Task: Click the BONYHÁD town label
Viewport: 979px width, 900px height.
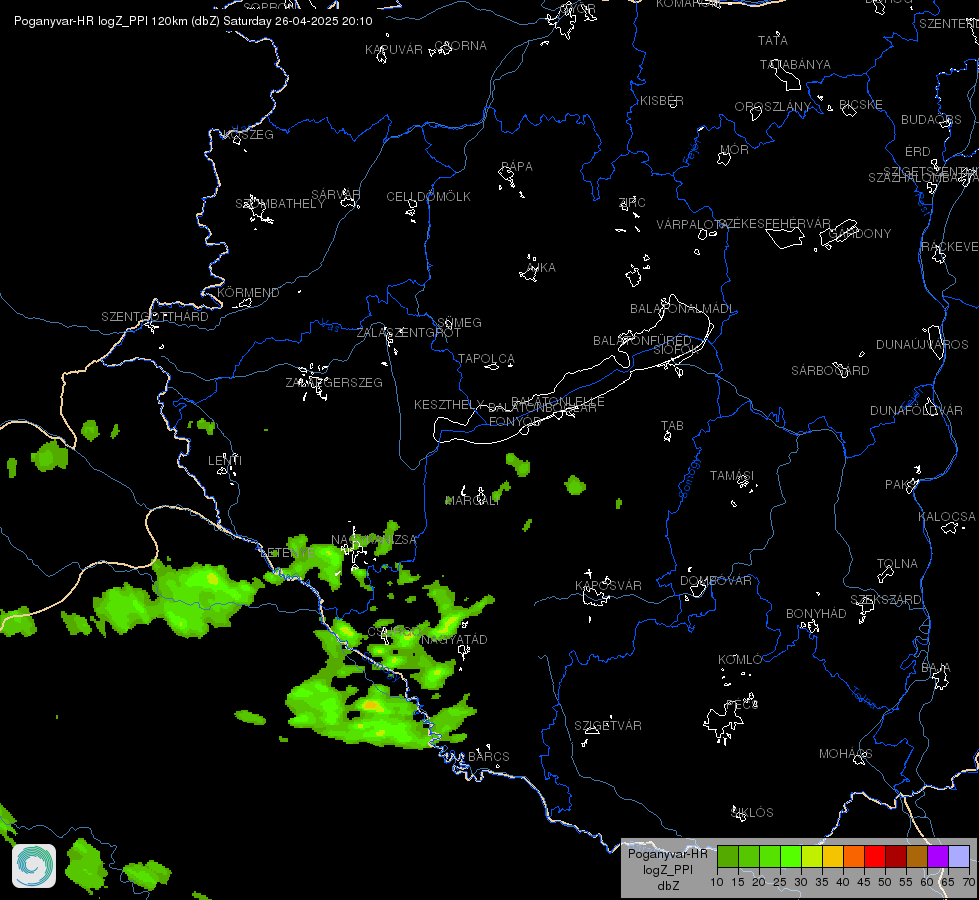Action: [x=816, y=613]
